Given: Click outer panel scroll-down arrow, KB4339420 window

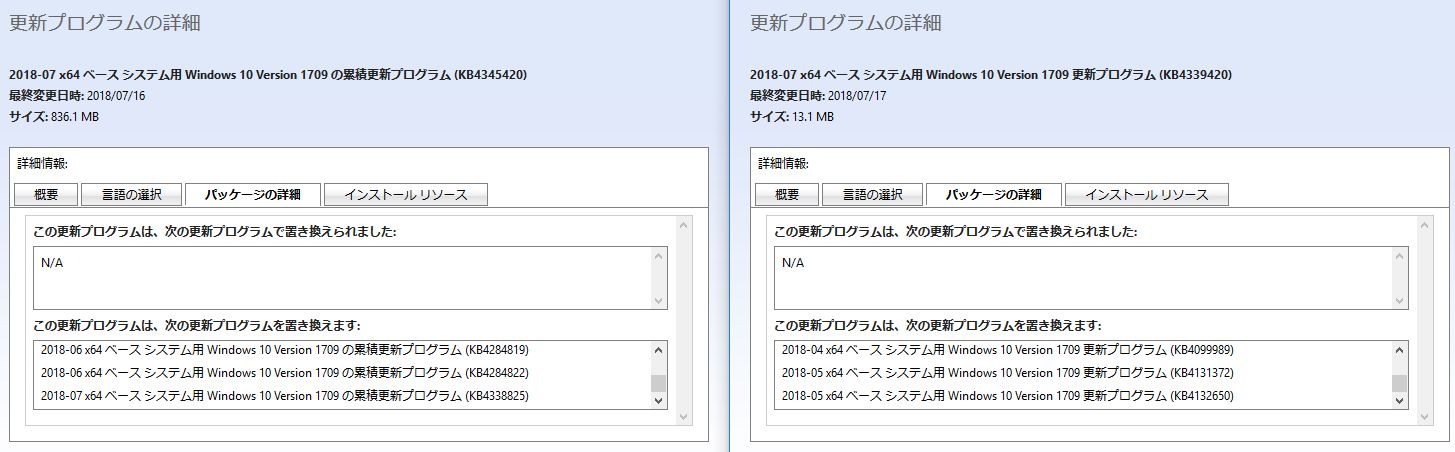Looking at the screenshot, I should [x=1424, y=417].
